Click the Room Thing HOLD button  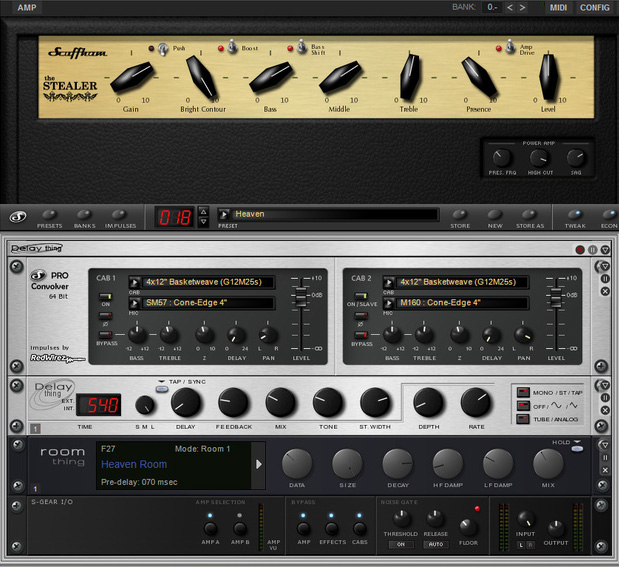(x=577, y=449)
